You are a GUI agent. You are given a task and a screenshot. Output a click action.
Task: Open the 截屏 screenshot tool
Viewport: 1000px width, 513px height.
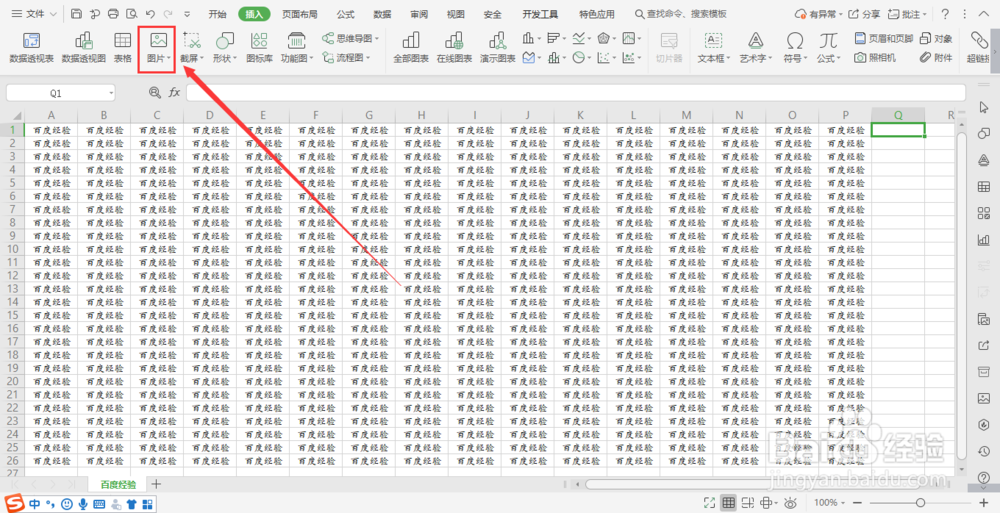click(191, 48)
